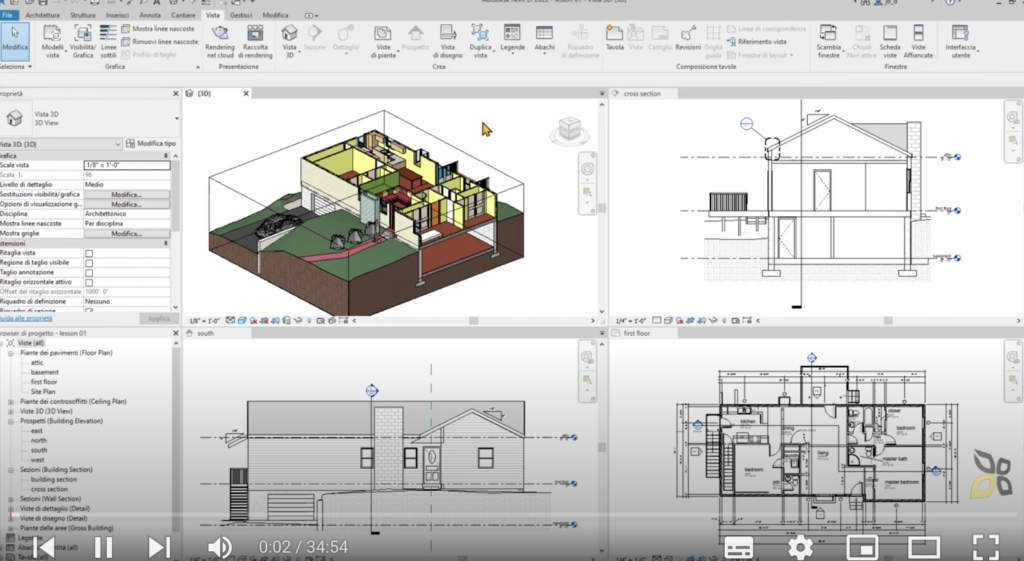Skip to the next video

coord(159,547)
